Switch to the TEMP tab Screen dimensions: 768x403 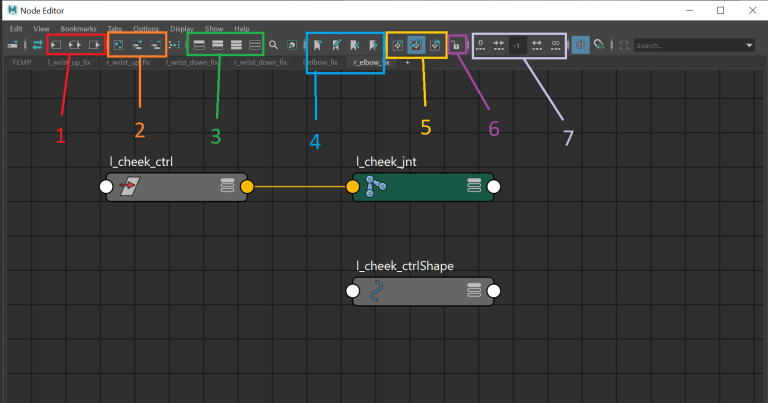(x=22, y=62)
